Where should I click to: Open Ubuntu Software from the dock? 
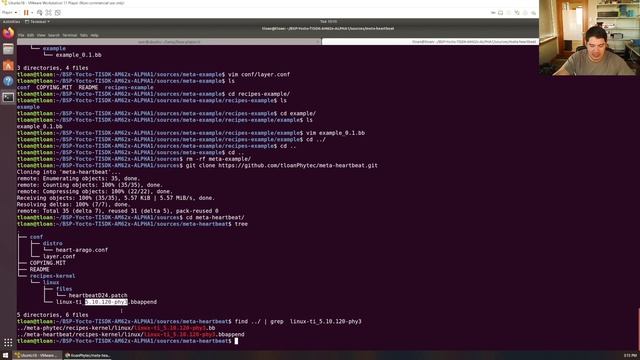pyautogui.click(x=8, y=65)
